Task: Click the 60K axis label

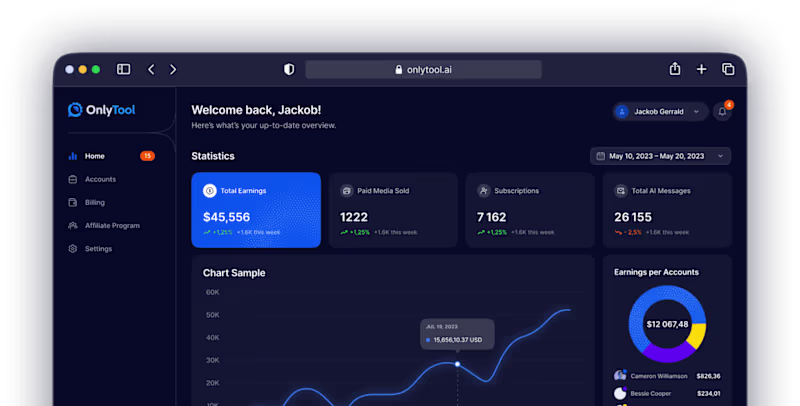Action: coord(212,292)
